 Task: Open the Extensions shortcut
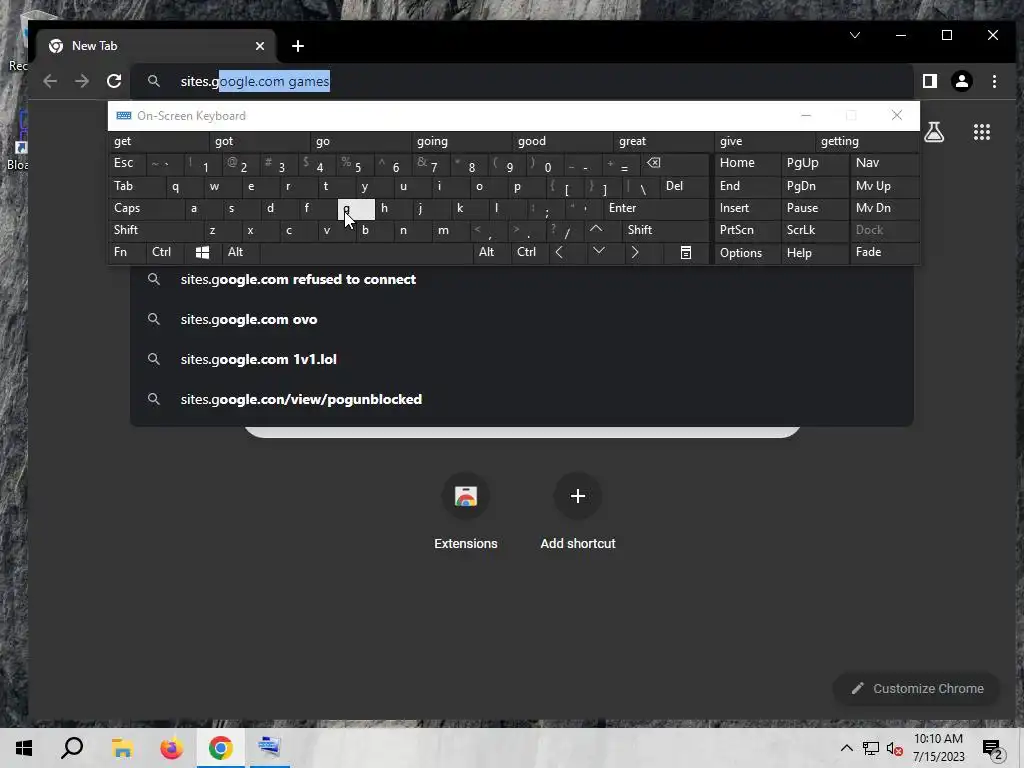466,496
